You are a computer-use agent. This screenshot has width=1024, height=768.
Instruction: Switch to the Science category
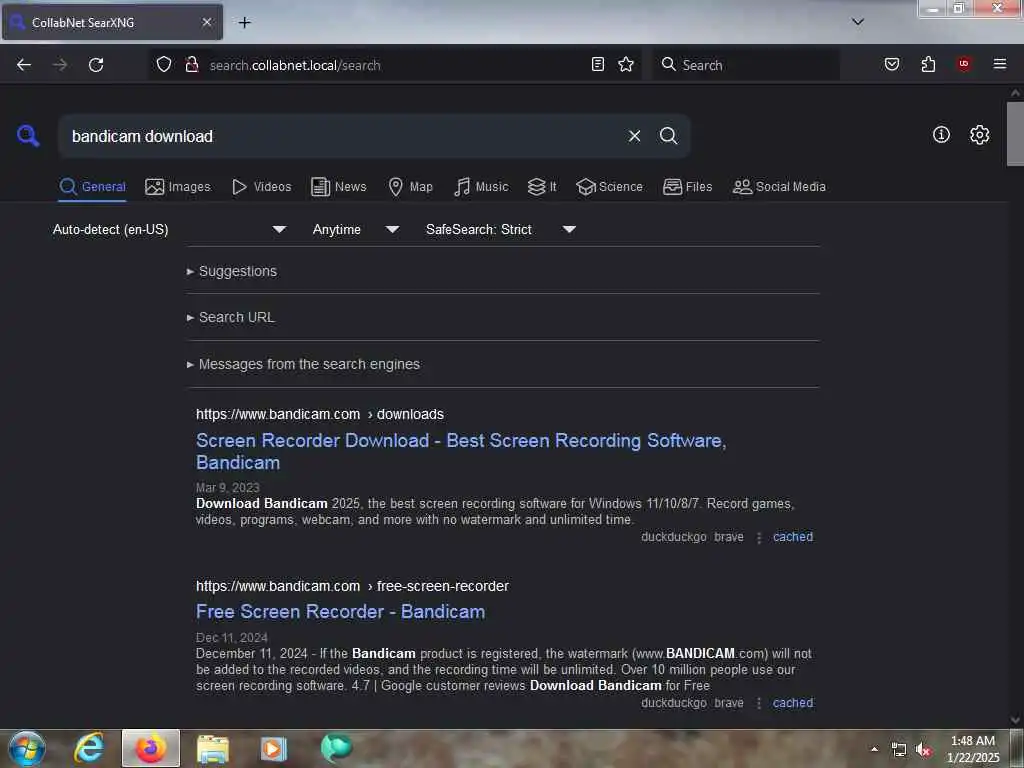[609, 187]
